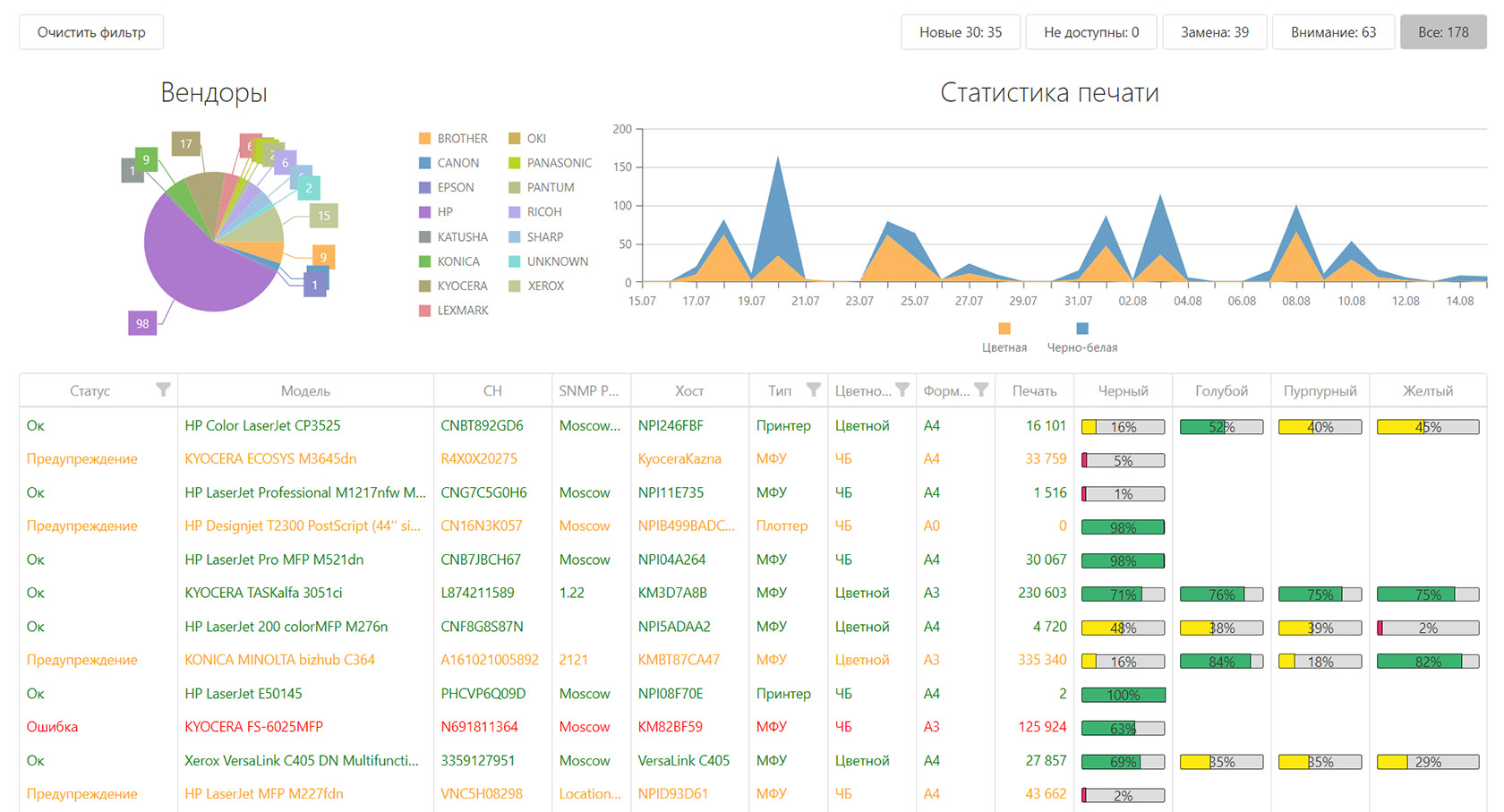Select HP LaserJet MFP M227fdn row
This screenshot has width=1504, height=812.
(x=753, y=794)
